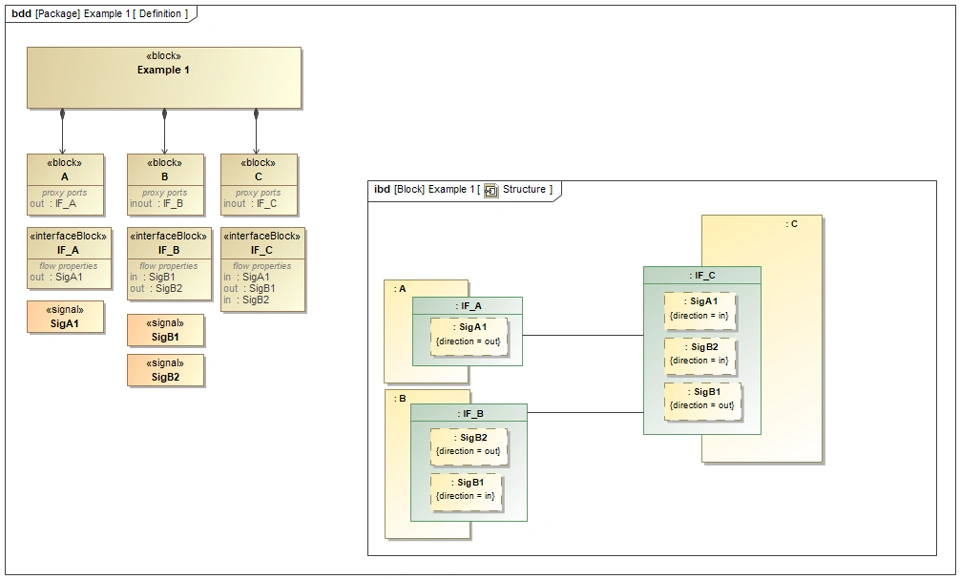Screen dimensions: 960x579
Task: Click 'proxy ports' compartment label in block C
Action: pos(258,193)
